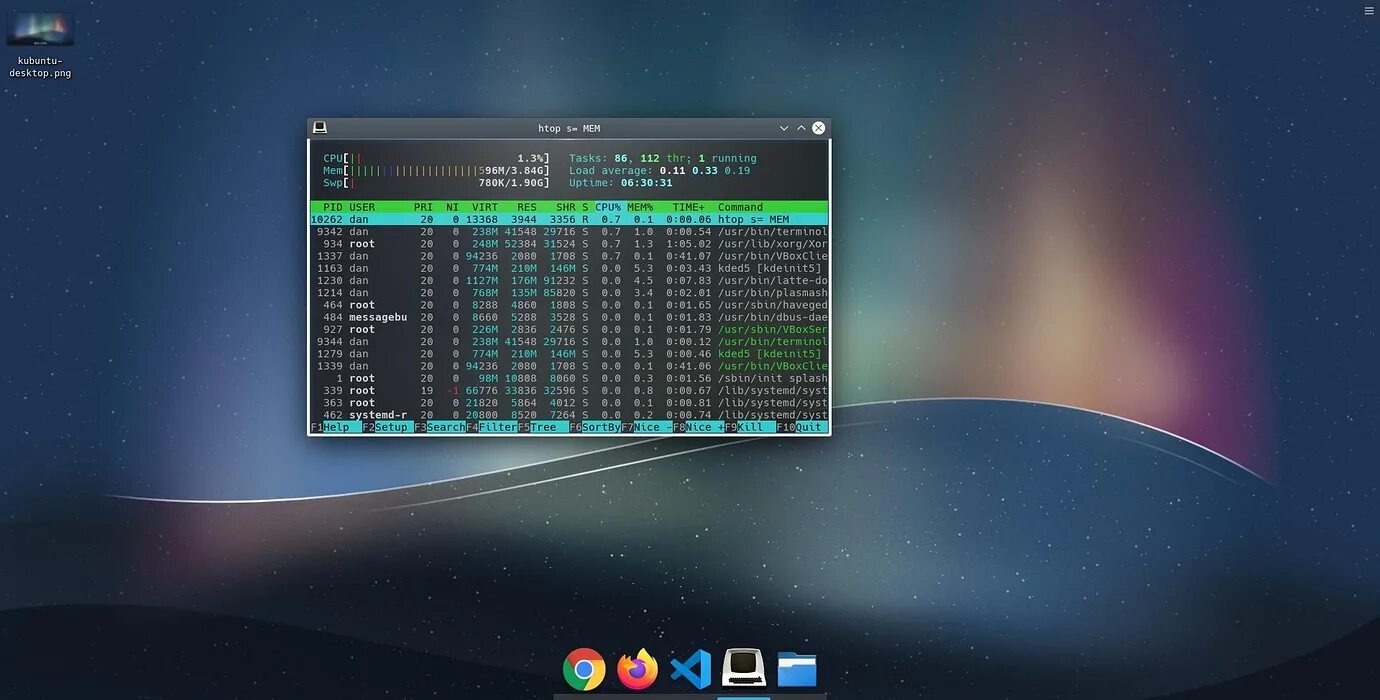Sort by the NI column header

point(452,207)
